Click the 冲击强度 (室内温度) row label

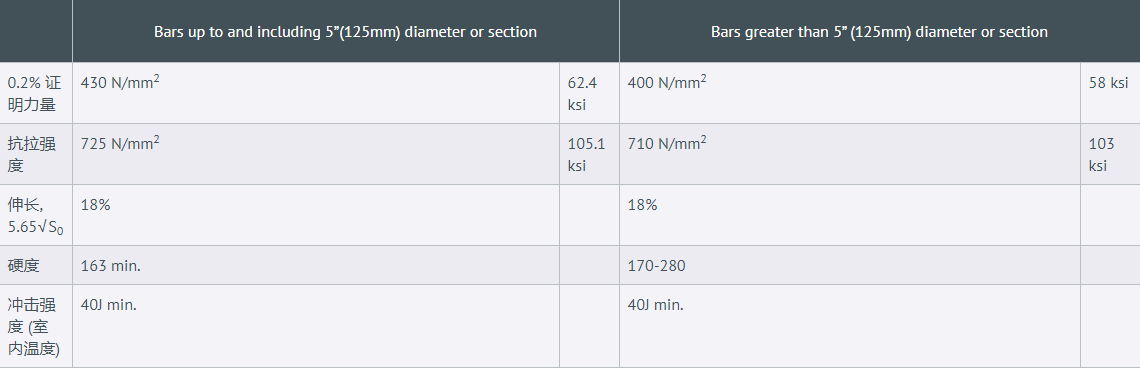point(33,326)
